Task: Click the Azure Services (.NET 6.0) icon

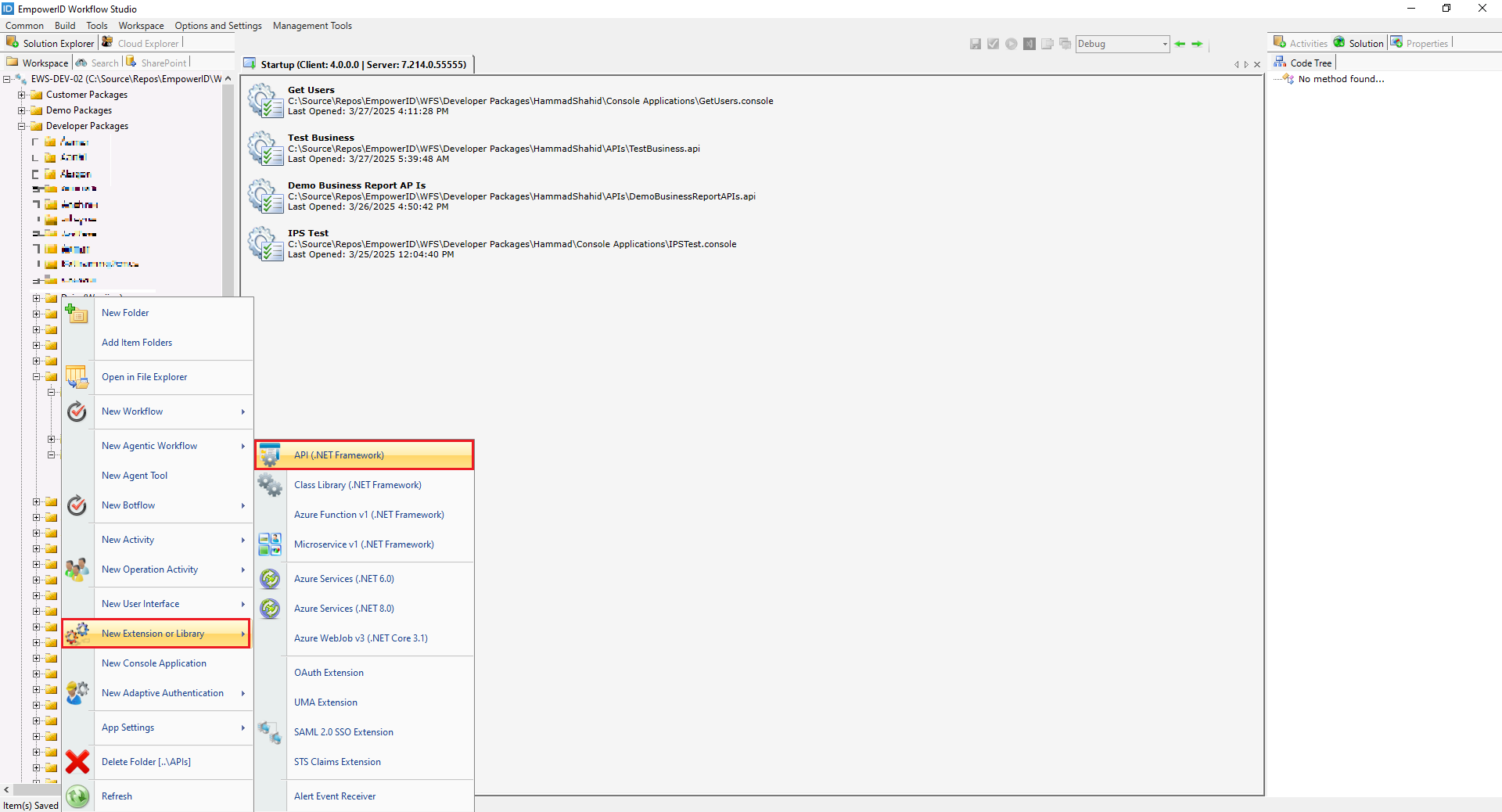Action: click(x=270, y=579)
